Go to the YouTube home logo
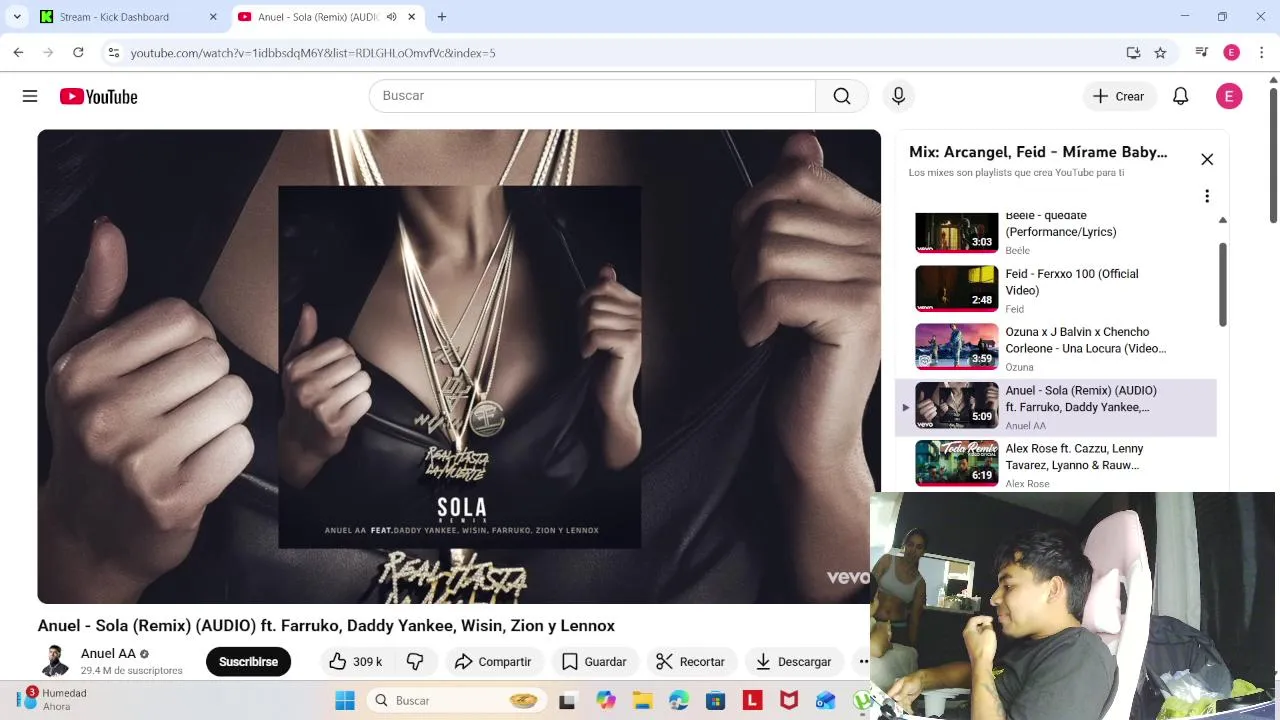Image resolution: width=1280 pixels, height=720 pixels. (98, 96)
